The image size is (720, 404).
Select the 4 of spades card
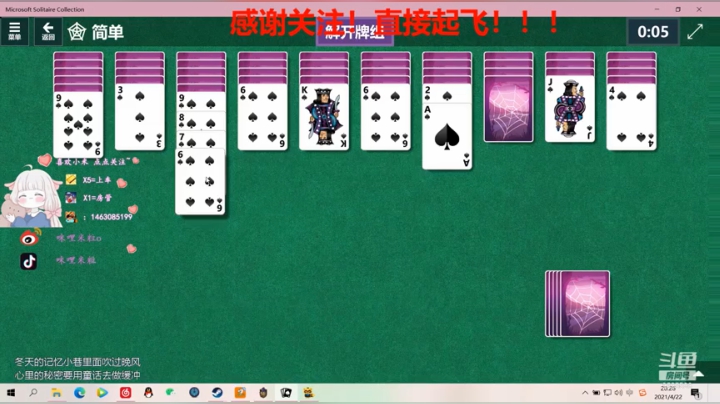pos(631,117)
